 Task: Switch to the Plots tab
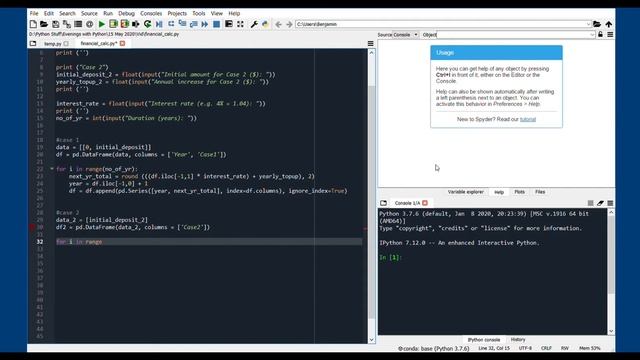519,192
